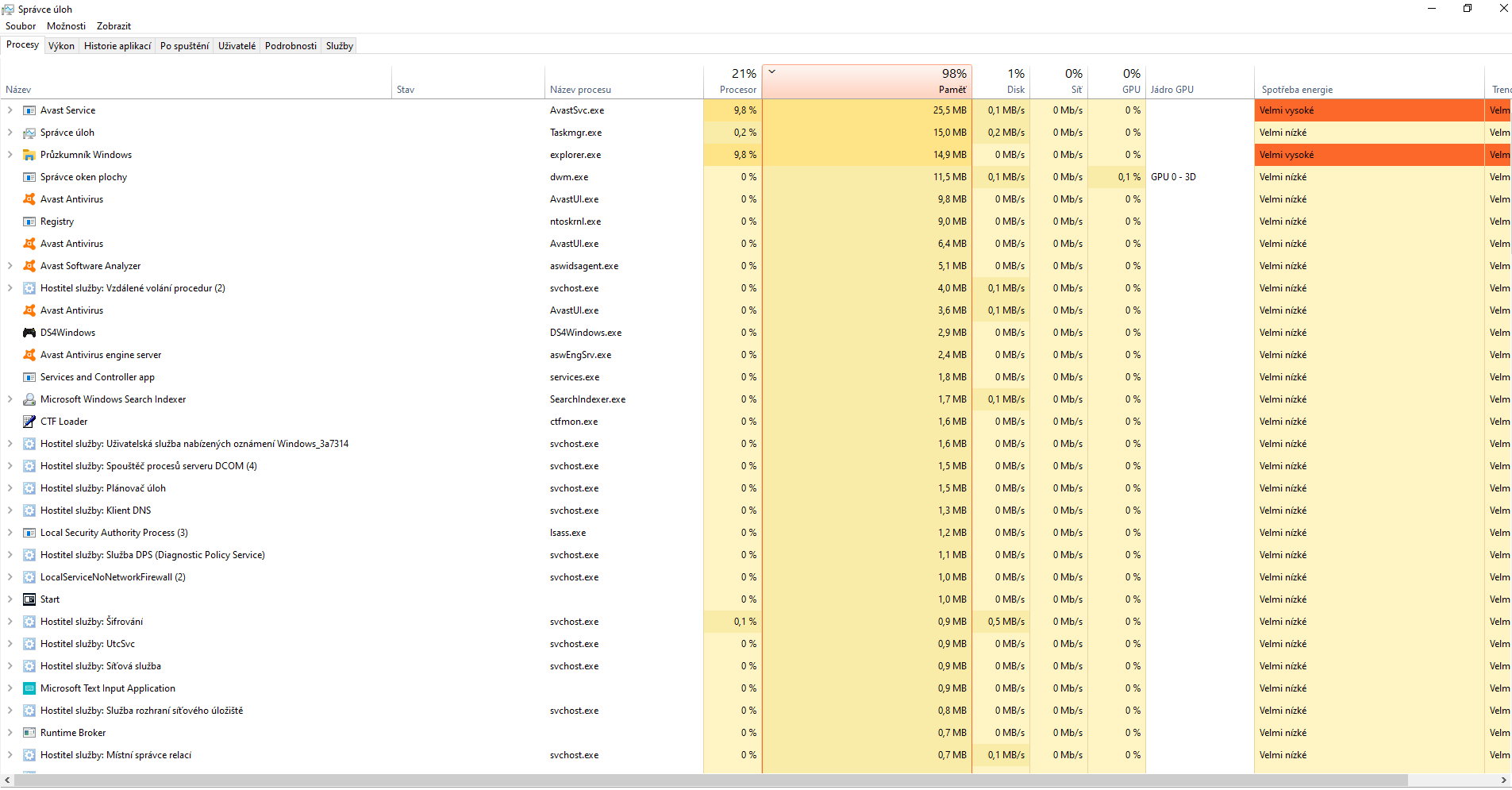Click the Průzkumník Windows folder icon
This screenshot has height=790, width=1512.
click(x=29, y=155)
